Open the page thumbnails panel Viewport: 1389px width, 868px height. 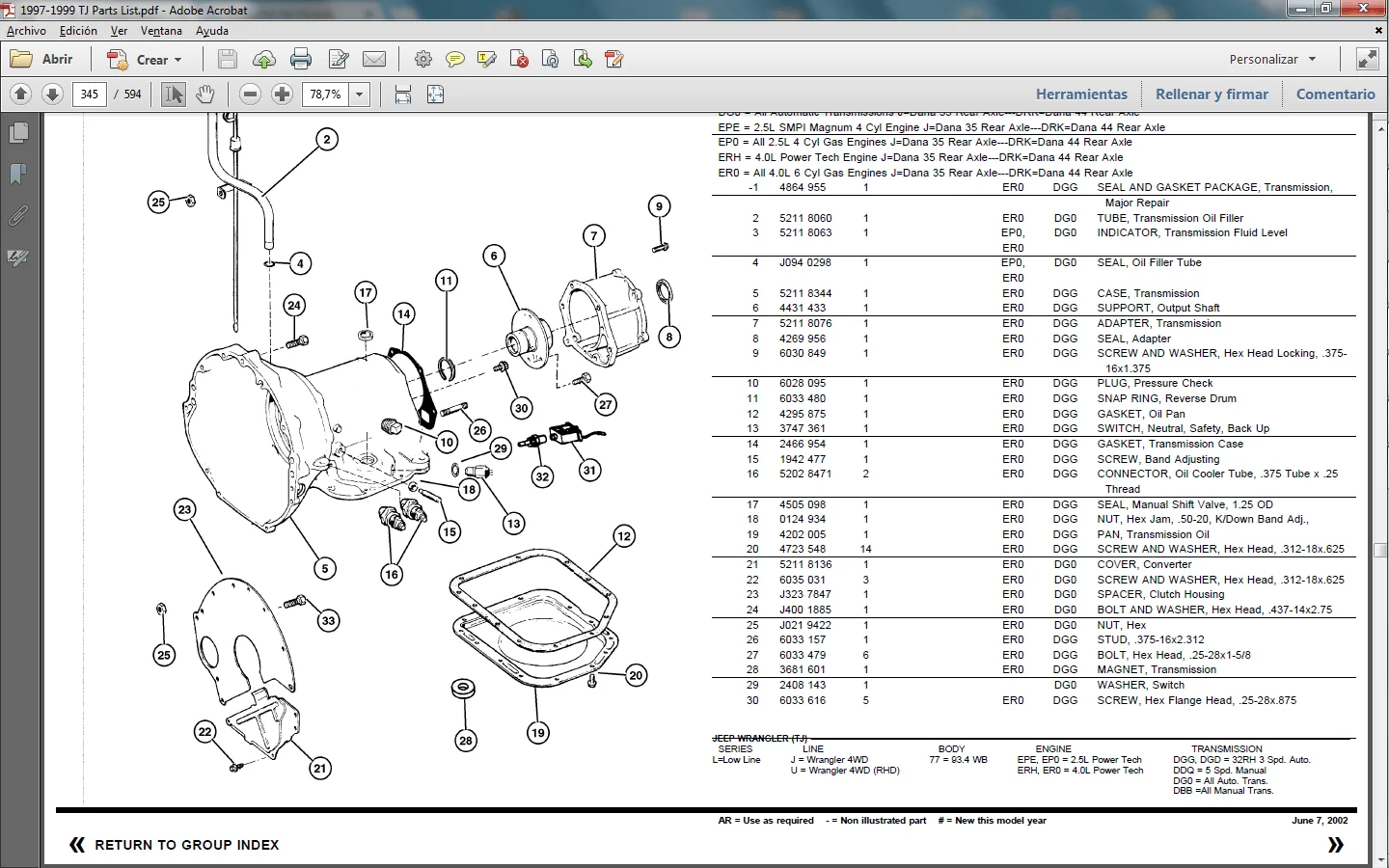18,132
